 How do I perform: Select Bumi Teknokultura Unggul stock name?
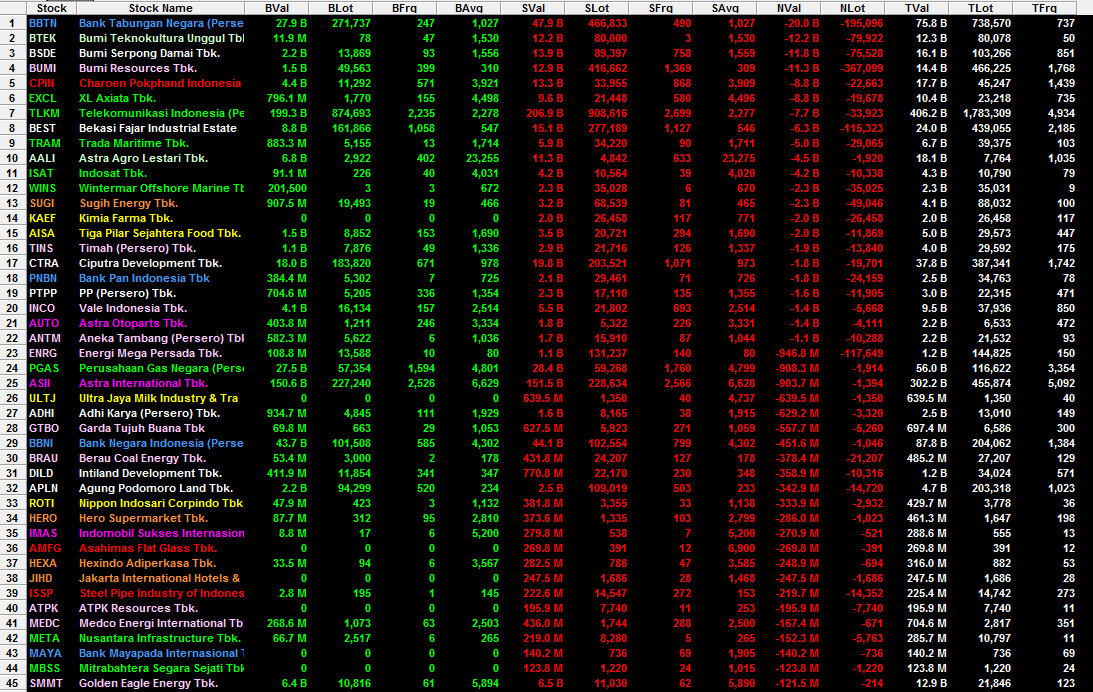point(161,38)
